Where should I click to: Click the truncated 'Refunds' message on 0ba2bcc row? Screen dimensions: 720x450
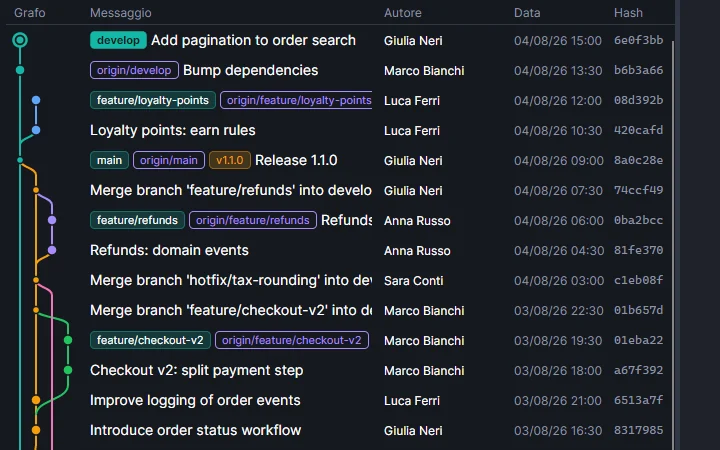click(347, 220)
